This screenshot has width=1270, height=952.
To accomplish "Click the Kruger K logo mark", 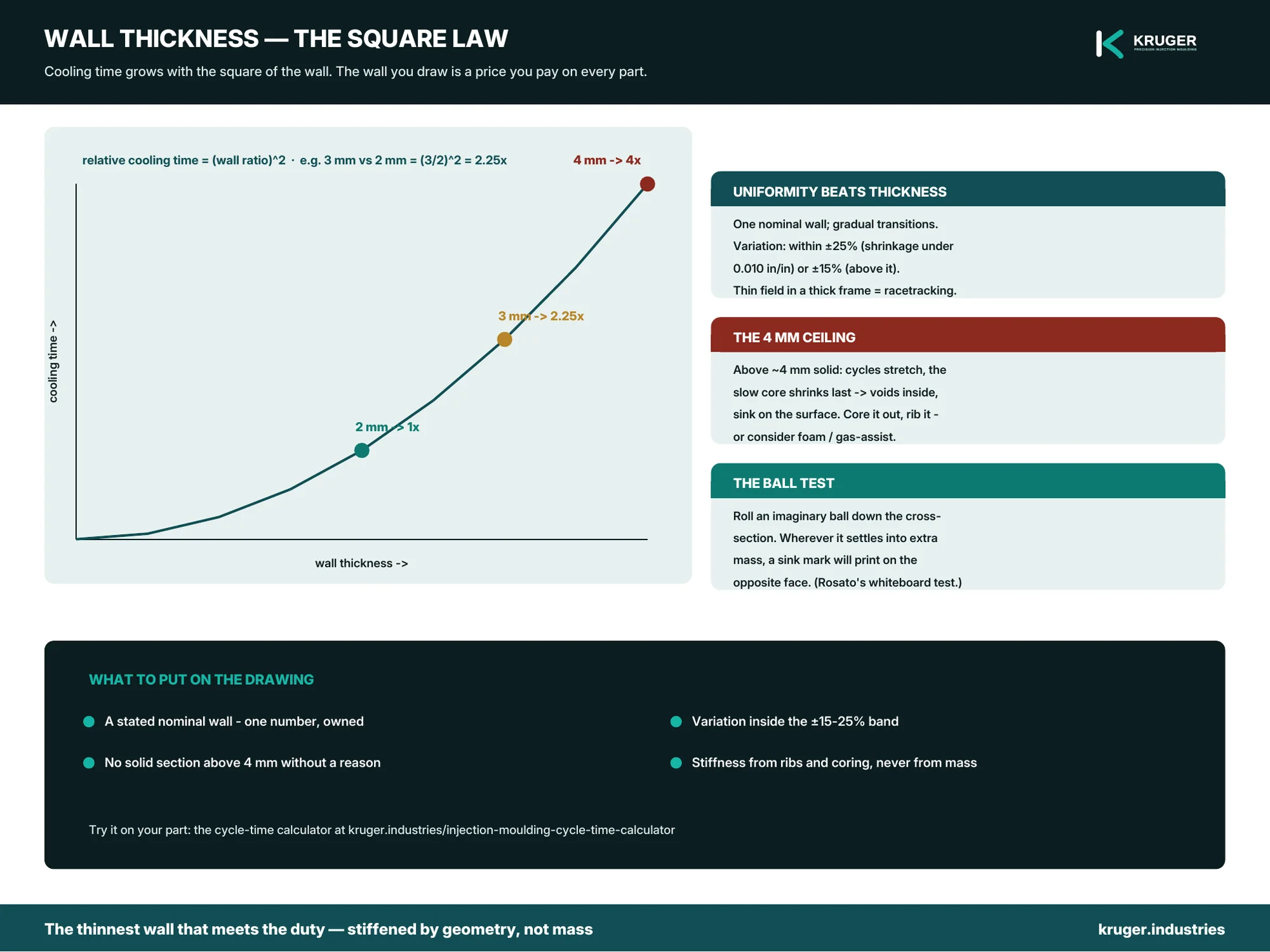I will (1109, 44).
